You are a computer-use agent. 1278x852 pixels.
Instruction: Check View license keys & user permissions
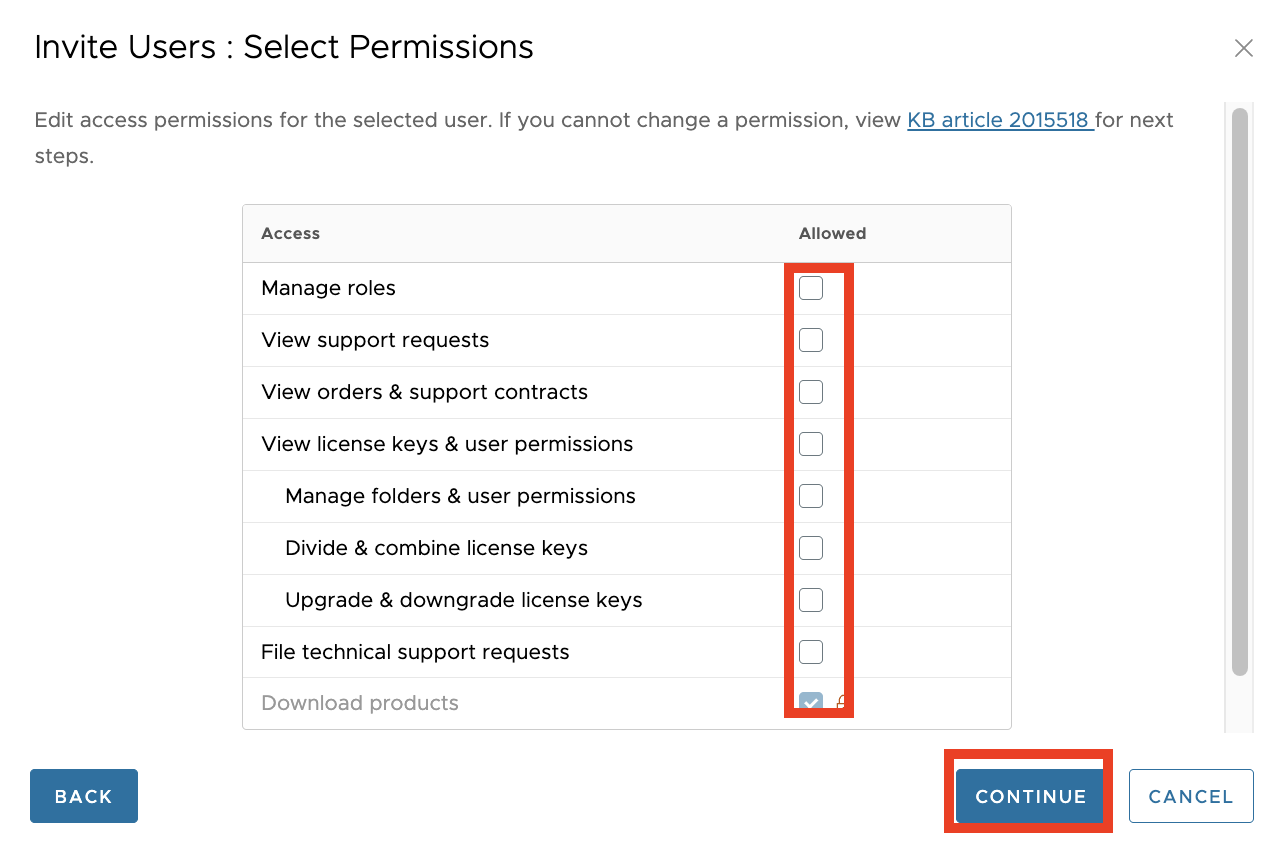pos(811,444)
